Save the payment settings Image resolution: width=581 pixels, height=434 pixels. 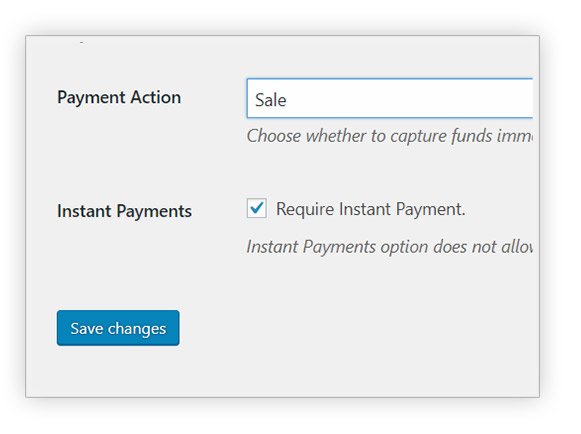[x=118, y=328]
